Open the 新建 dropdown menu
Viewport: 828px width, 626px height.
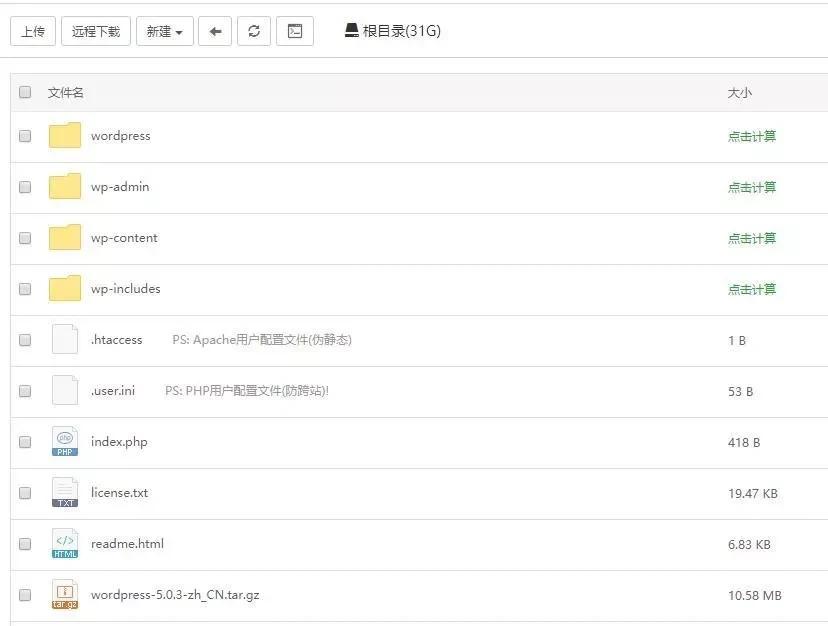[x=164, y=30]
